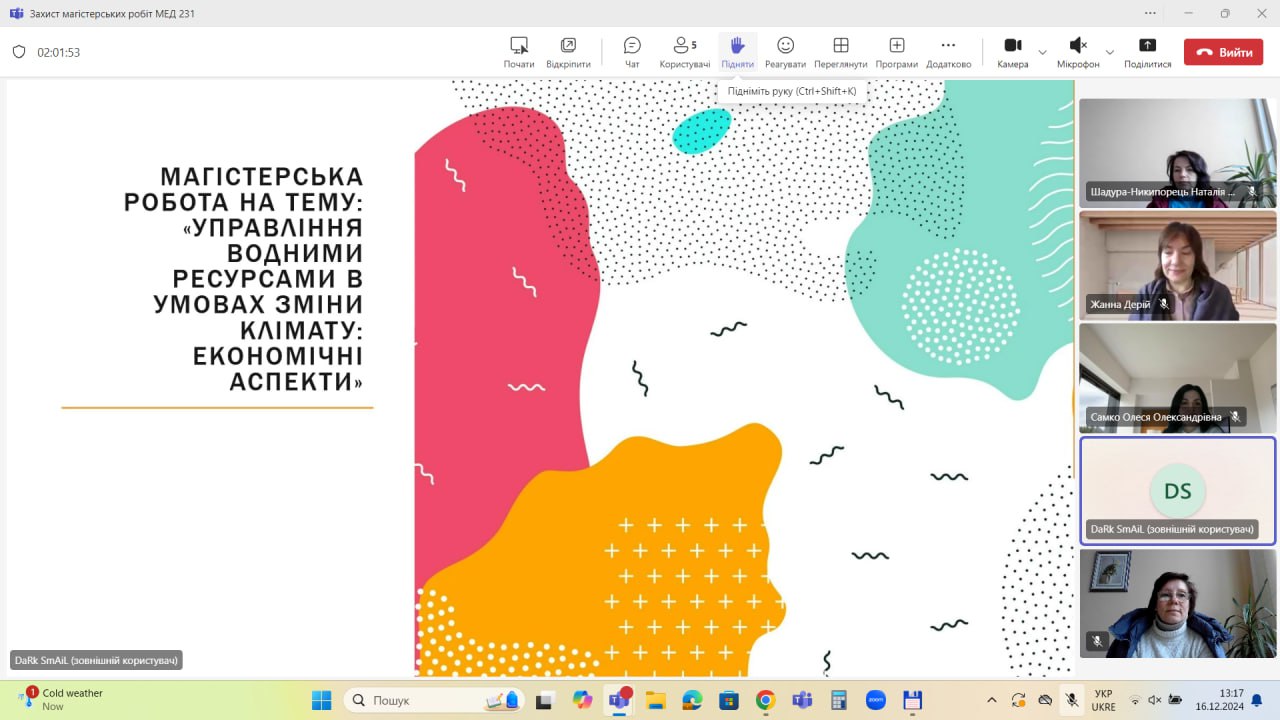Screen dimensions: 1280x720
Task: Open the Реагувати reactions menu
Action: coord(785,52)
